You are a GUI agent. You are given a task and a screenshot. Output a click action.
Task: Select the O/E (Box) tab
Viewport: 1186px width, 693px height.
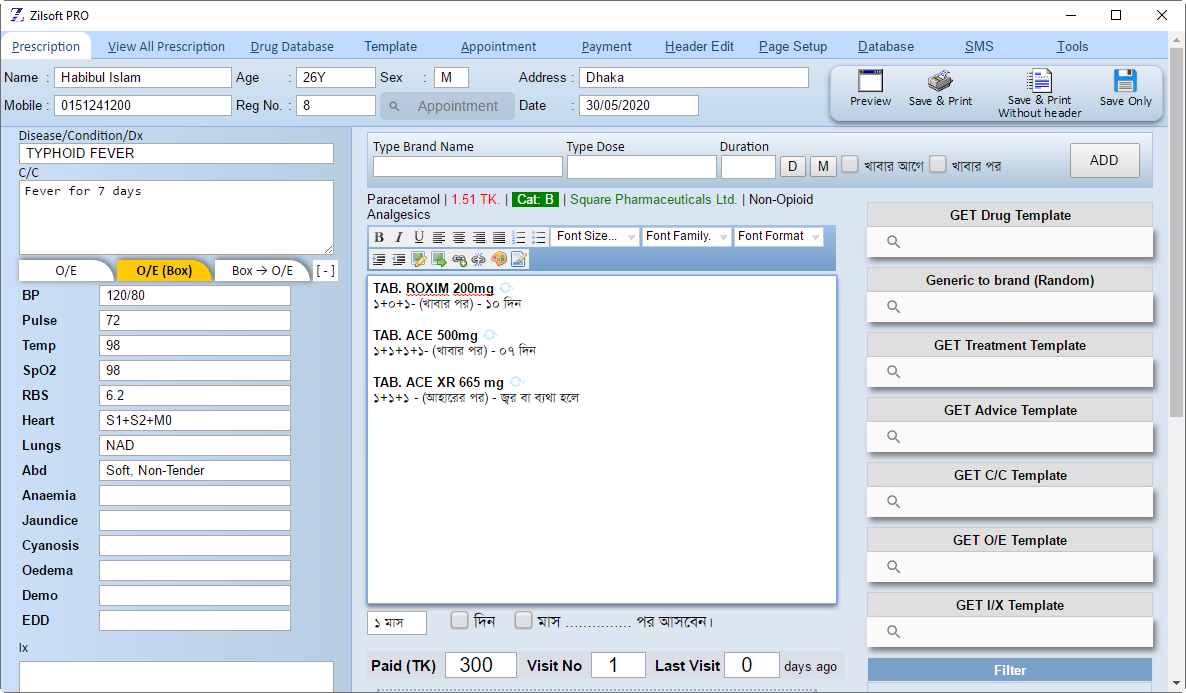point(164,271)
